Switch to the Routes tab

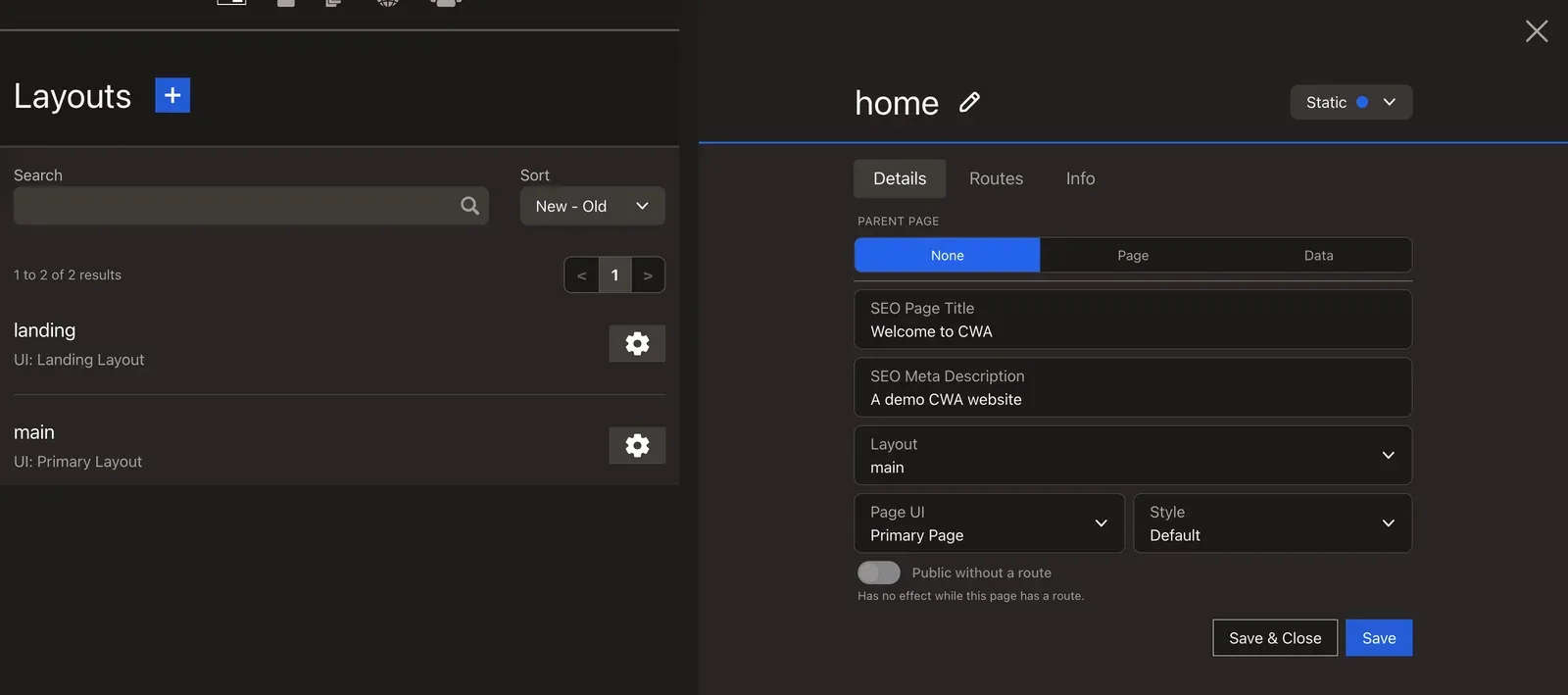point(996,178)
